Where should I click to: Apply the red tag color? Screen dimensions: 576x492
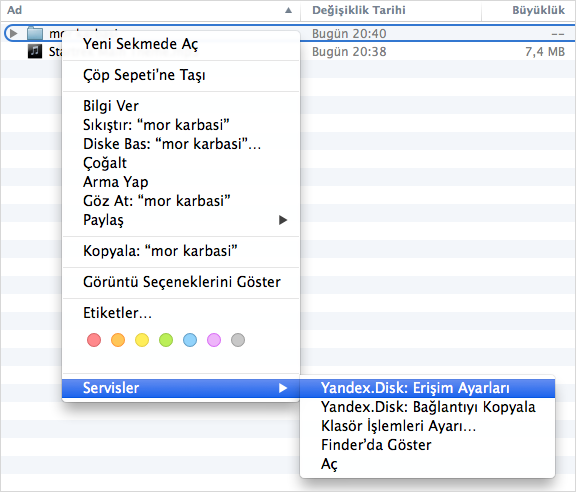[x=94, y=340]
